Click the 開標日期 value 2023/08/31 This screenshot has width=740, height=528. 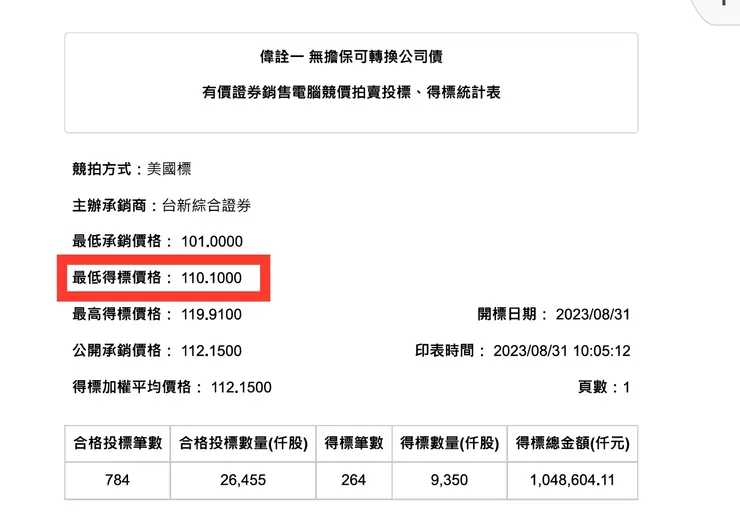tap(593, 314)
